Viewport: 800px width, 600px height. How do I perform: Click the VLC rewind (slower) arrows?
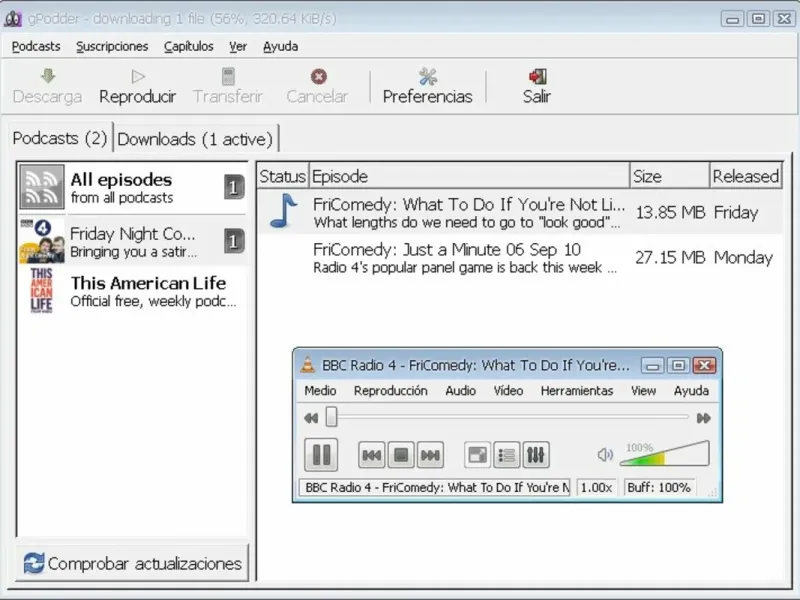pos(311,418)
